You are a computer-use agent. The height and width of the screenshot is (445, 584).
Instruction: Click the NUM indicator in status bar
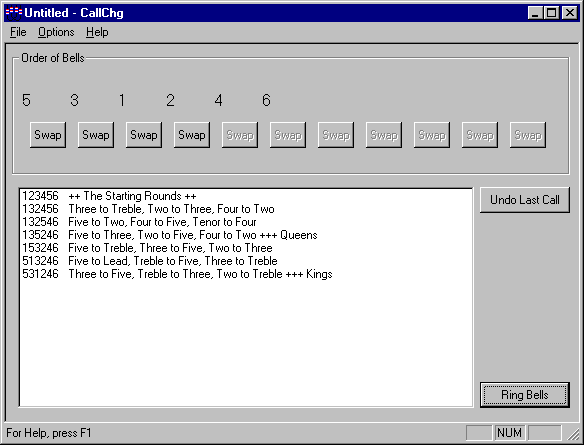pos(509,433)
